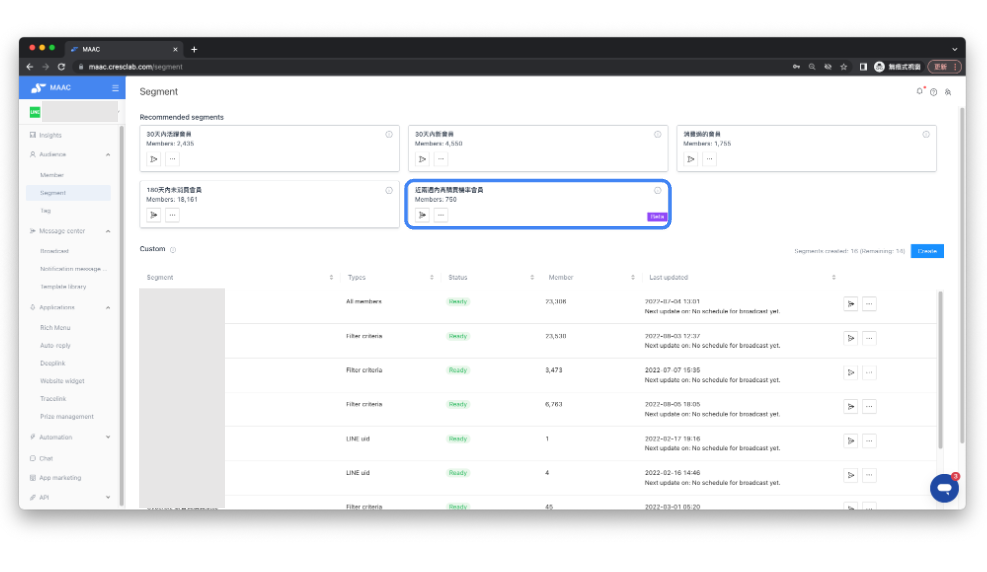Open more options for the 1,755 members card
987x572 pixels.
click(709, 159)
